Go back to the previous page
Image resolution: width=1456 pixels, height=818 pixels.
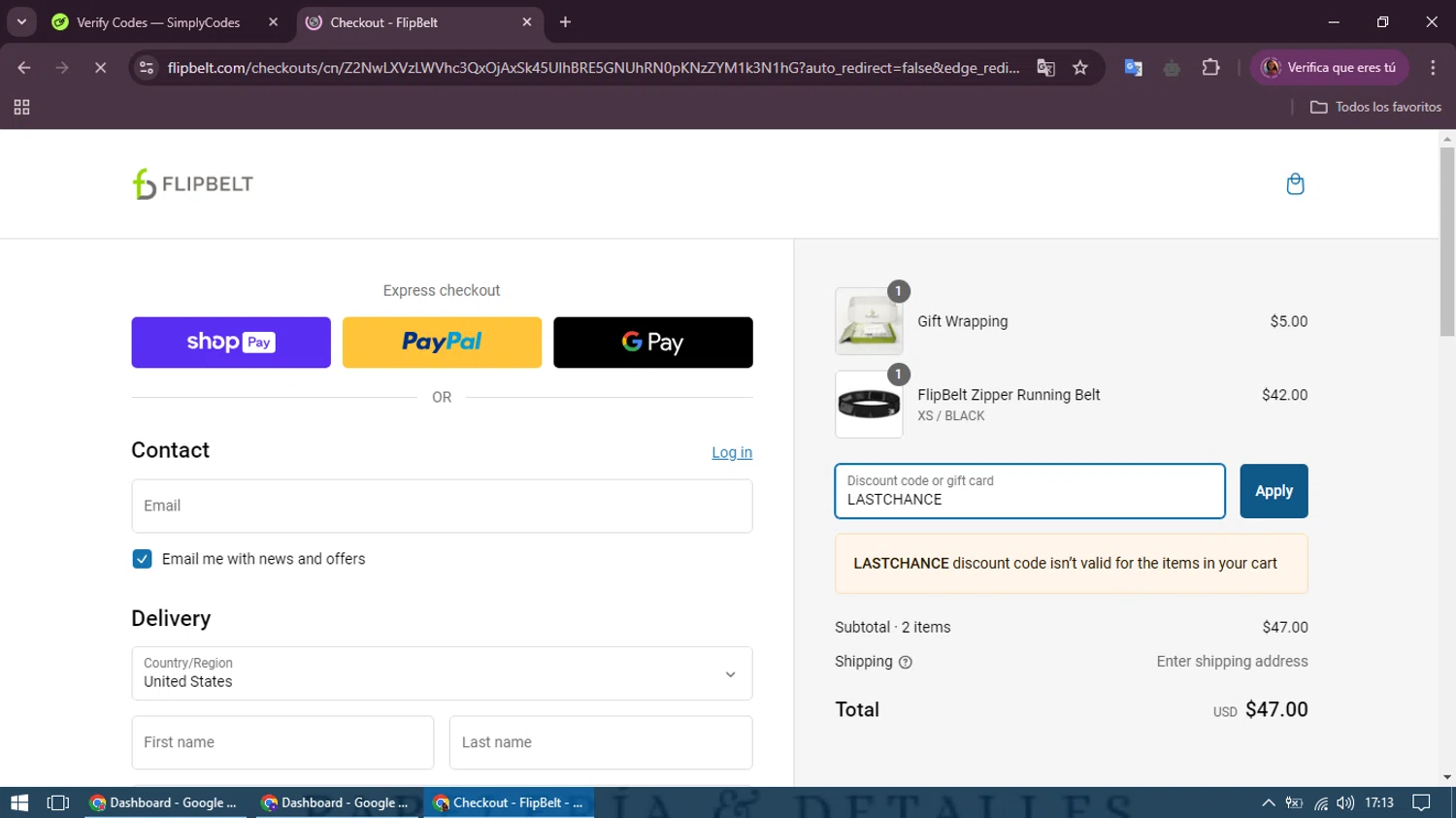point(24,68)
